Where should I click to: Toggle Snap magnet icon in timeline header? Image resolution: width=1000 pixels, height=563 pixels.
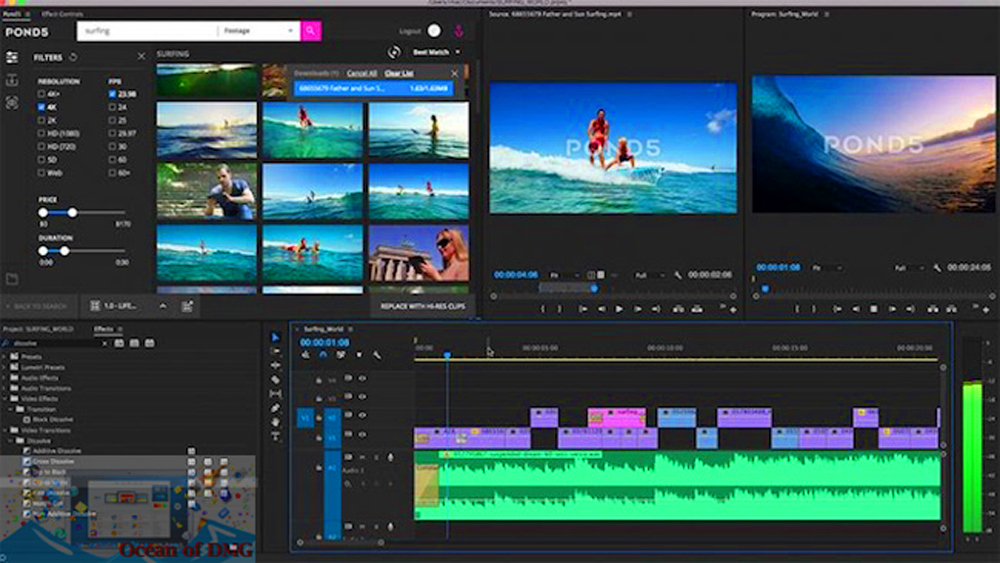323,355
